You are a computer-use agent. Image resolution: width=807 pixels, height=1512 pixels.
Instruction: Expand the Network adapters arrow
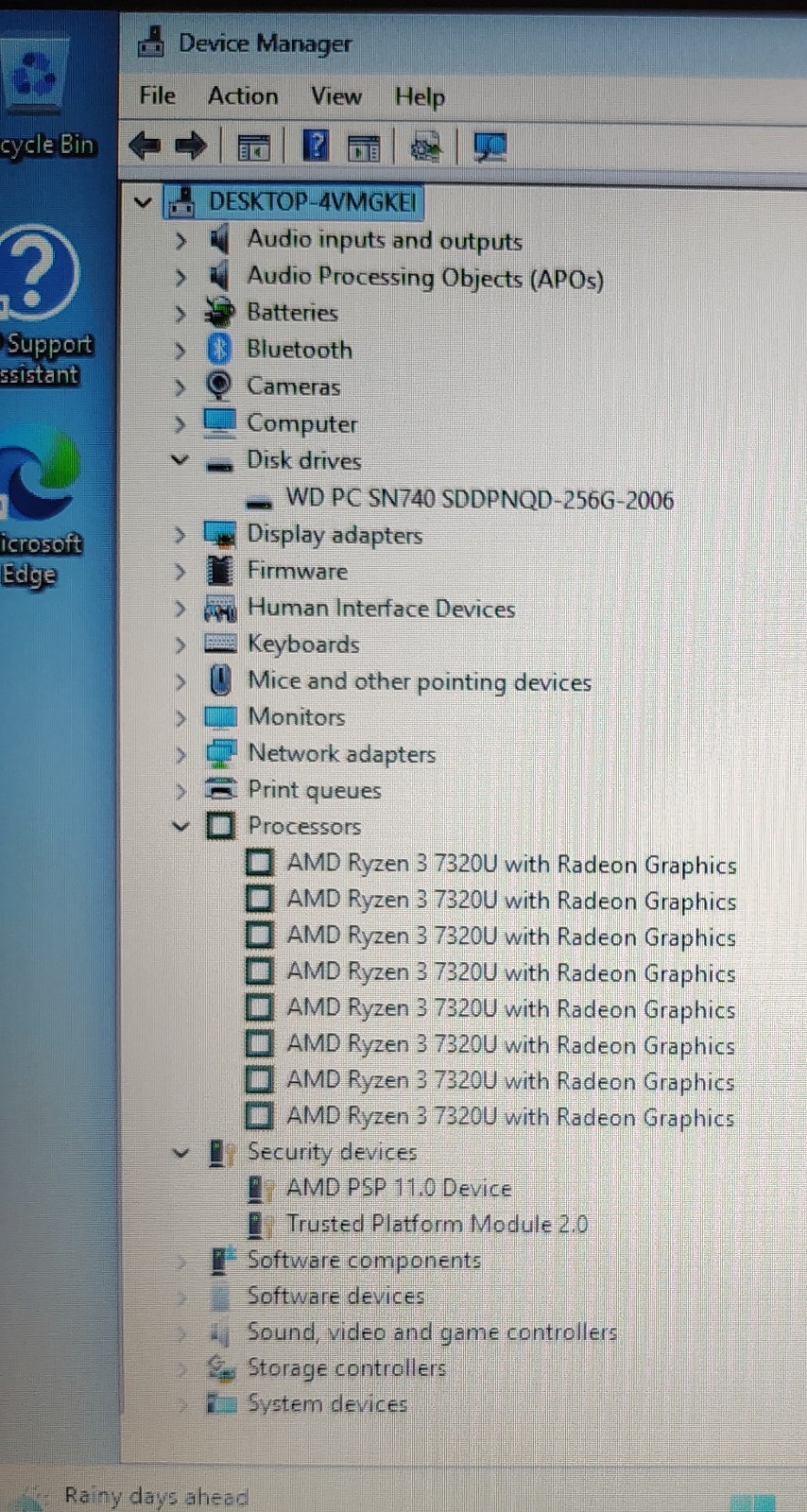tap(180, 753)
